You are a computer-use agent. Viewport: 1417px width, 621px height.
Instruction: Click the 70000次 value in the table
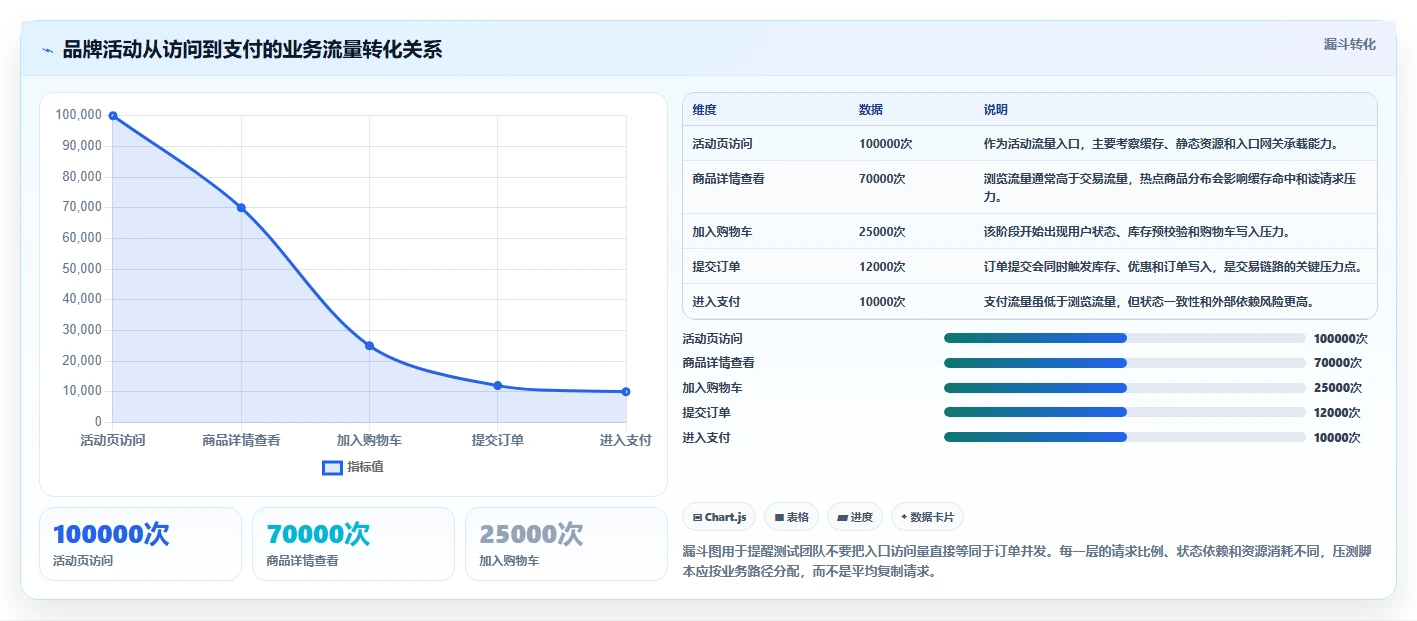882,179
